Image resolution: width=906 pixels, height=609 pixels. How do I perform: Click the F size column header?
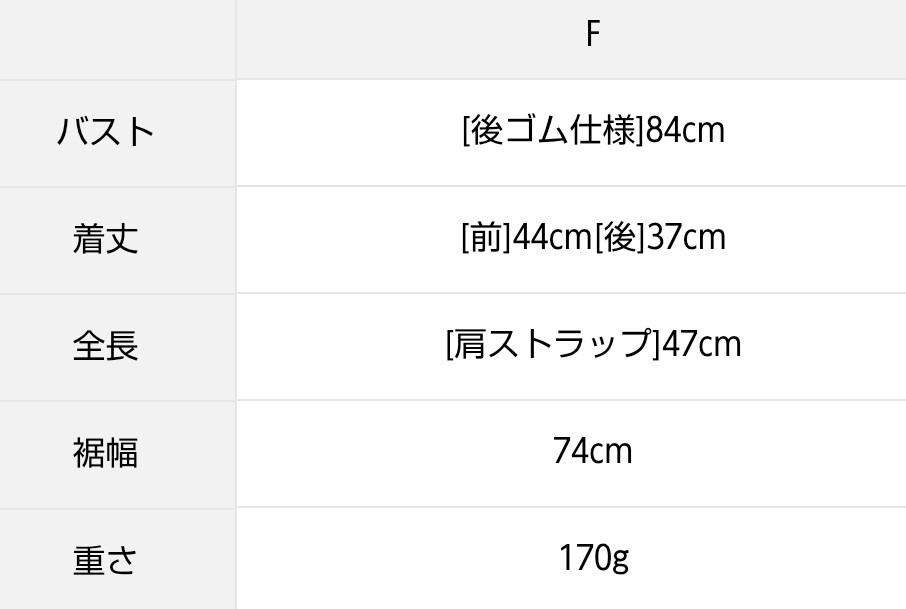click(x=592, y=35)
